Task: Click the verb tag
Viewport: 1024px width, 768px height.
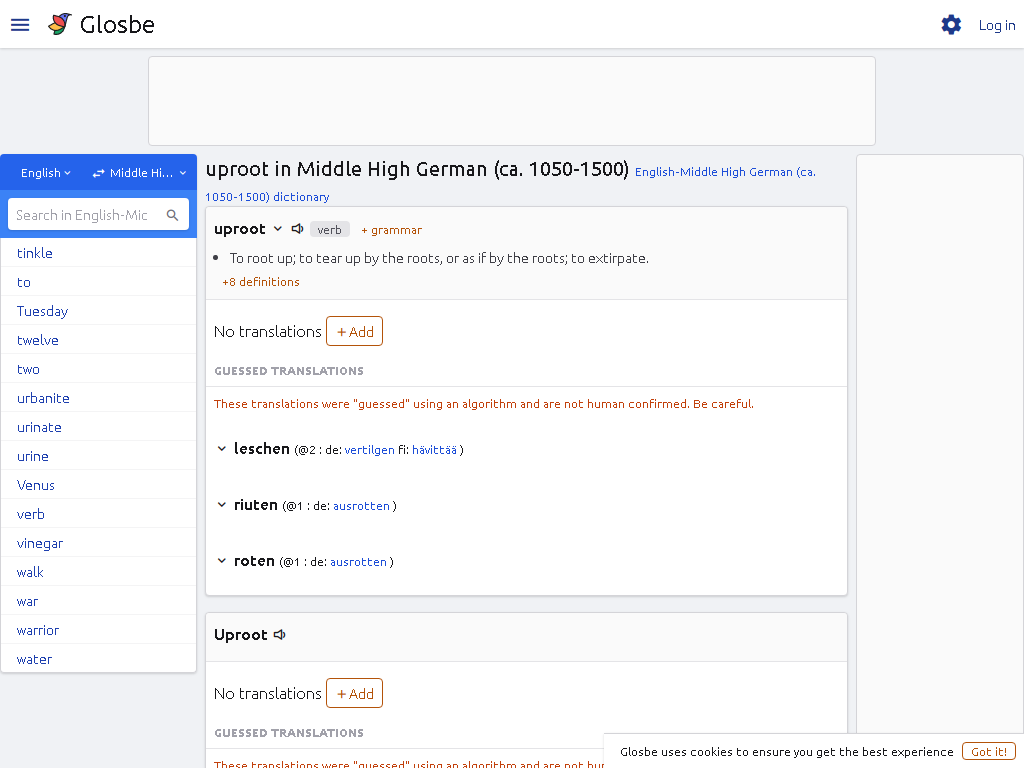Action: 329,230
